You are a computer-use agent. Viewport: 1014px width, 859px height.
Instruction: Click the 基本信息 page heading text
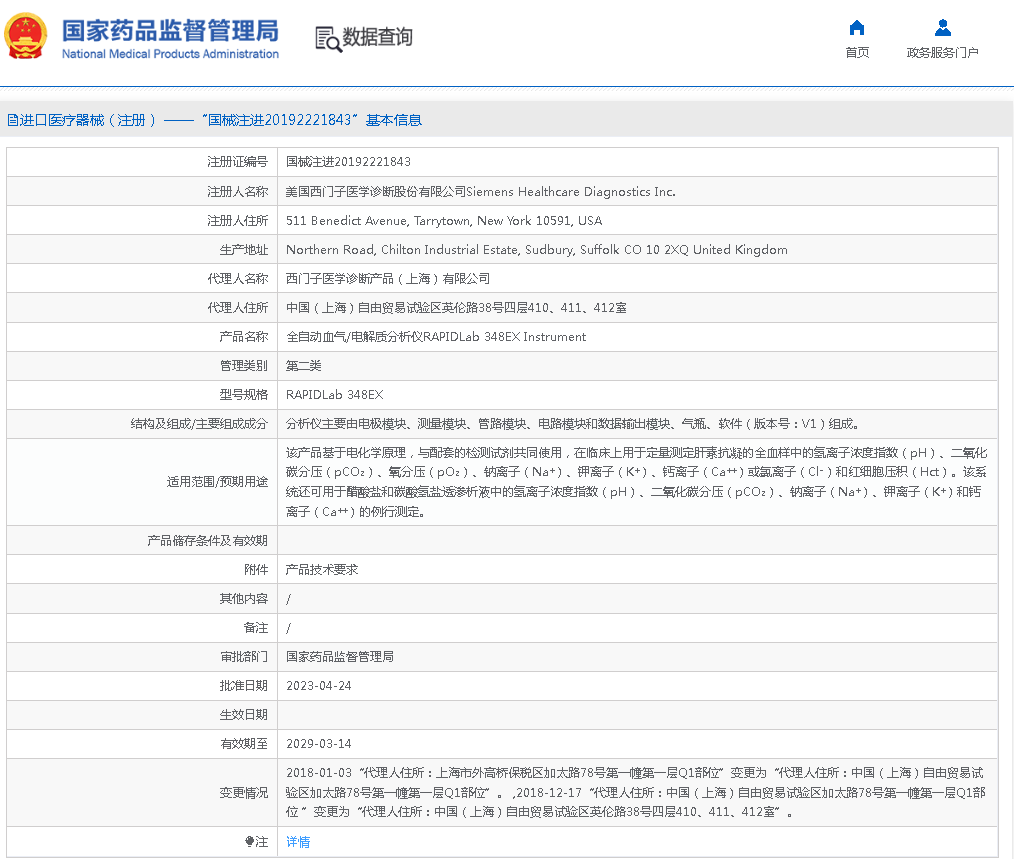tap(393, 120)
